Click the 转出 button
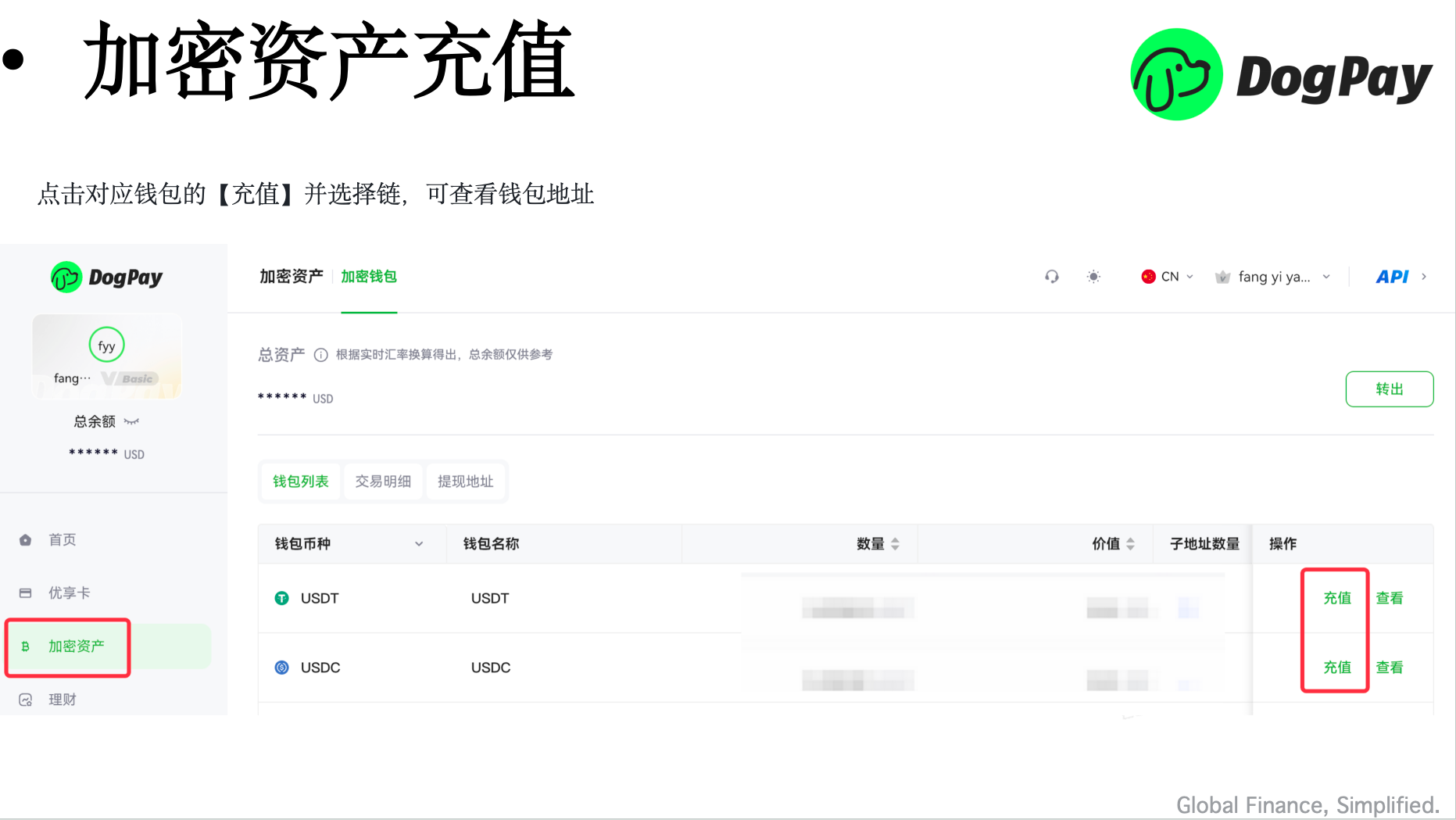The height and width of the screenshot is (820, 1456). coord(1390,389)
